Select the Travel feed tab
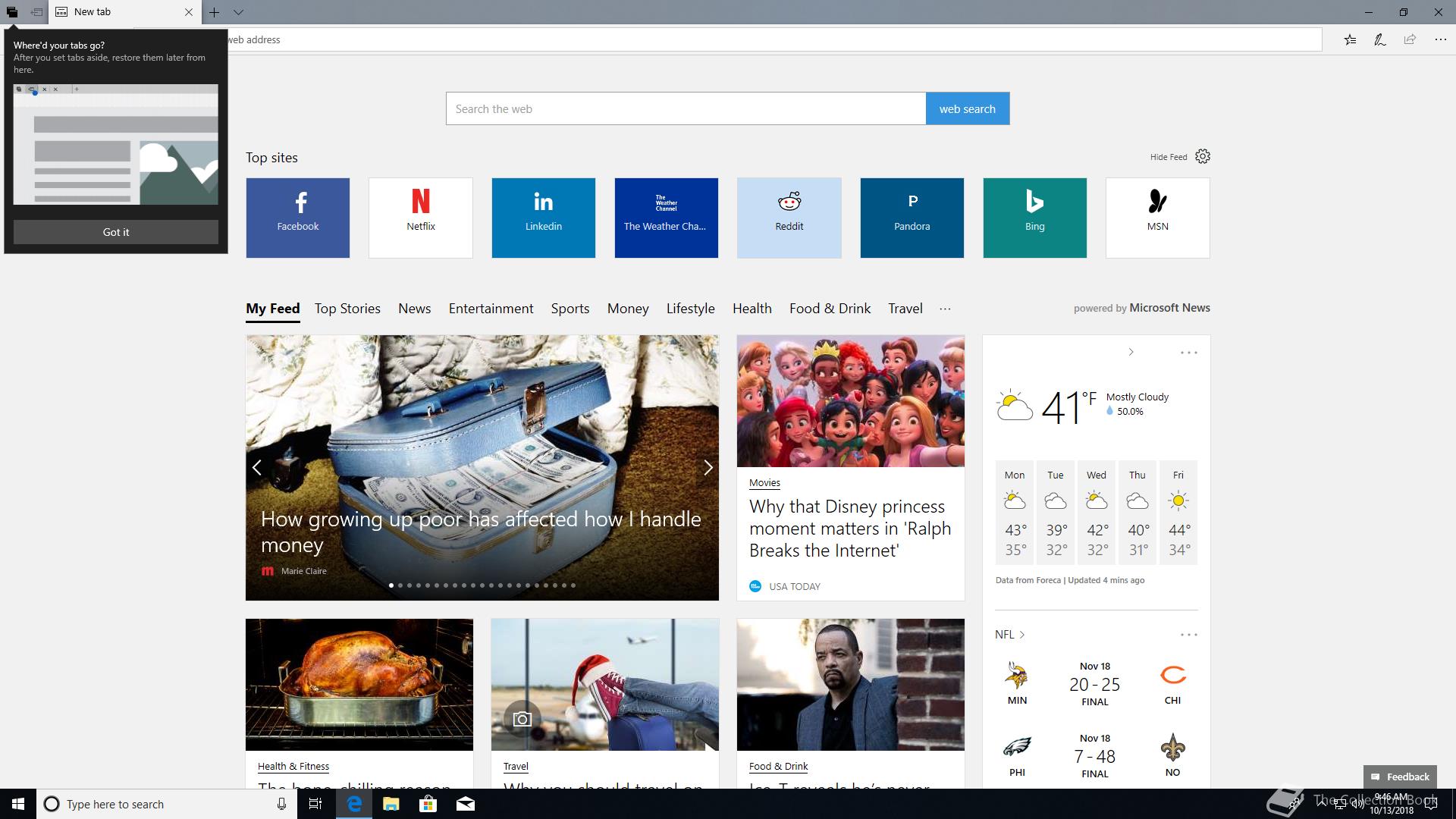1456x819 pixels. coord(905,309)
